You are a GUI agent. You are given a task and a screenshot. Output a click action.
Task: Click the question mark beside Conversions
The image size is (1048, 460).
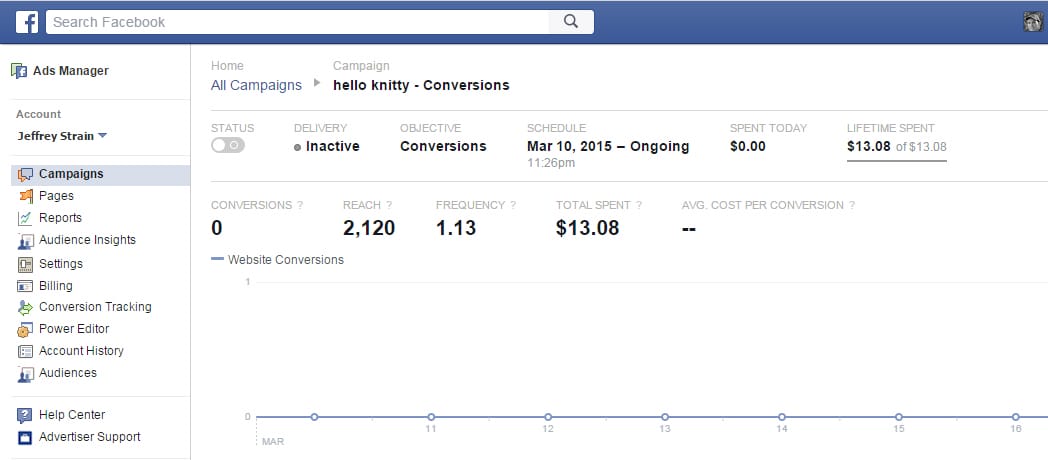coord(301,205)
